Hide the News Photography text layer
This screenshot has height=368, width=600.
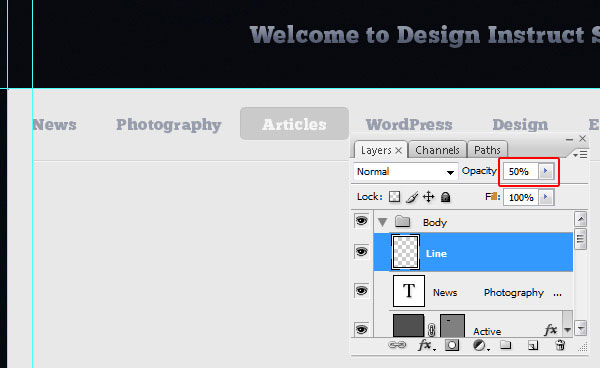coord(362,290)
